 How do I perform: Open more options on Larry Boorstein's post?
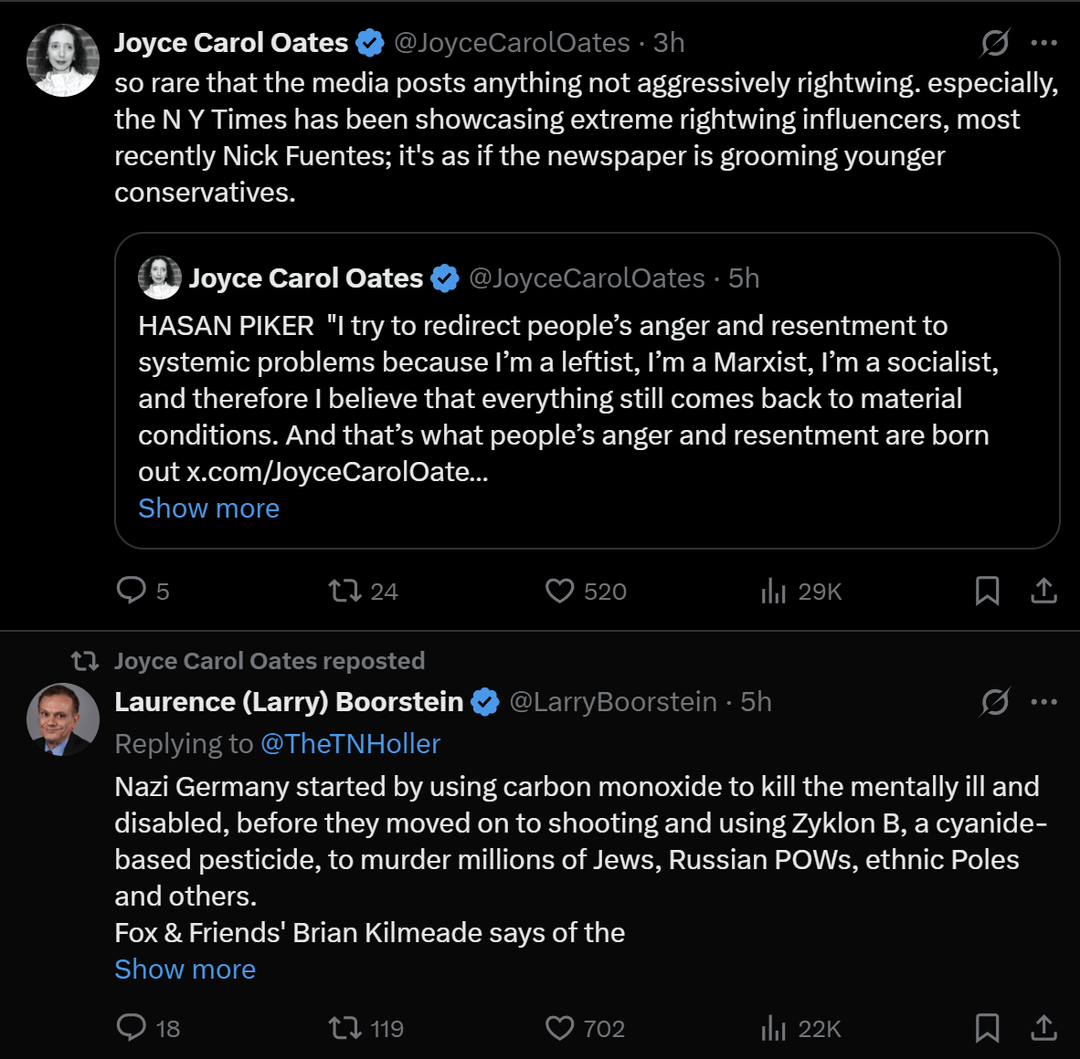point(1043,702)
